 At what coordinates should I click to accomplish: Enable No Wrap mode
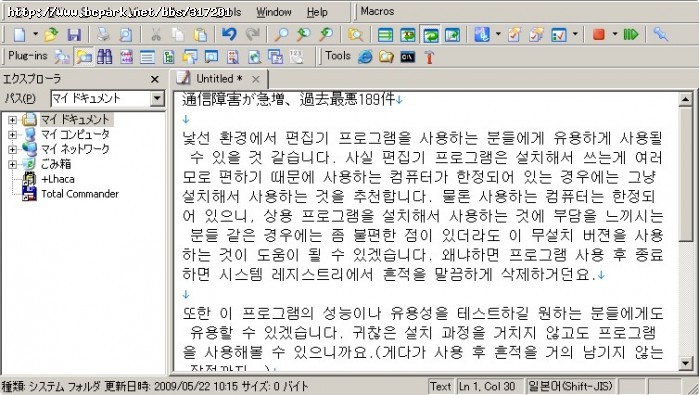(x=385, y=35)
